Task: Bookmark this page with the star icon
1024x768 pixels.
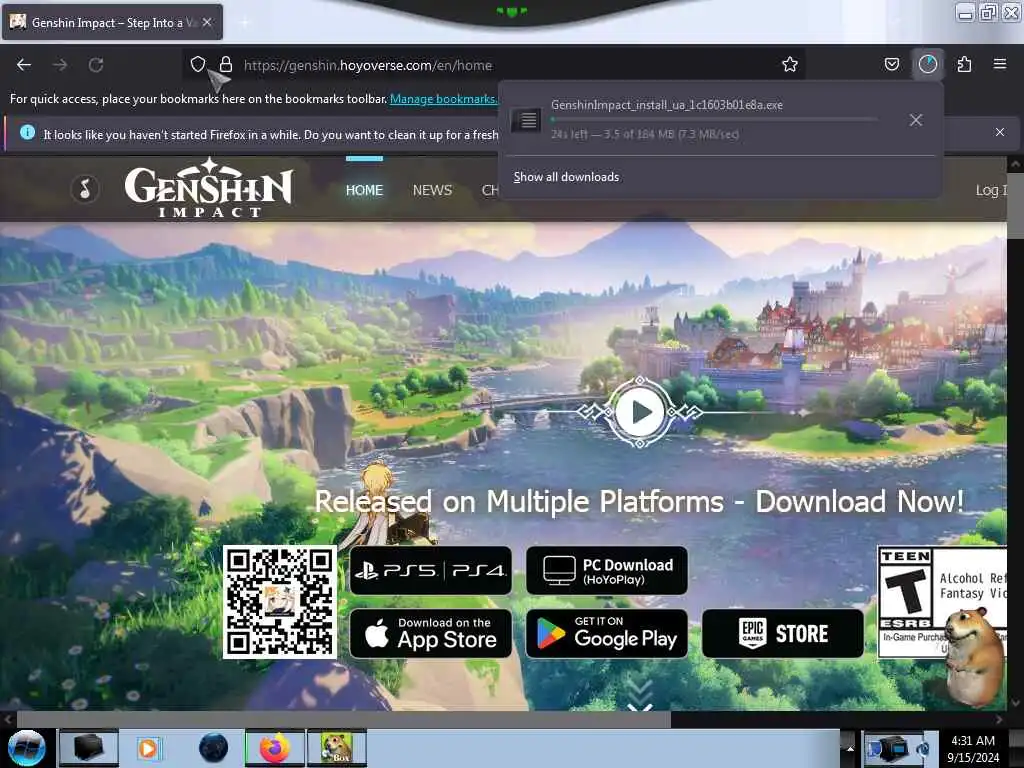Action: coord(790,64)
